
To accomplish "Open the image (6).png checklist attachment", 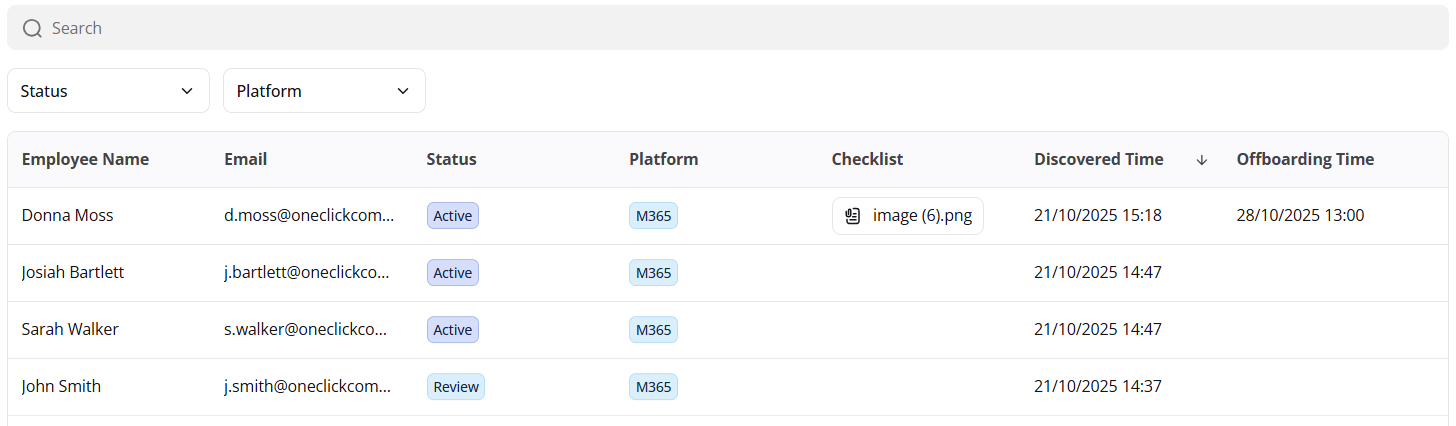I will click(x=921, y=216).
